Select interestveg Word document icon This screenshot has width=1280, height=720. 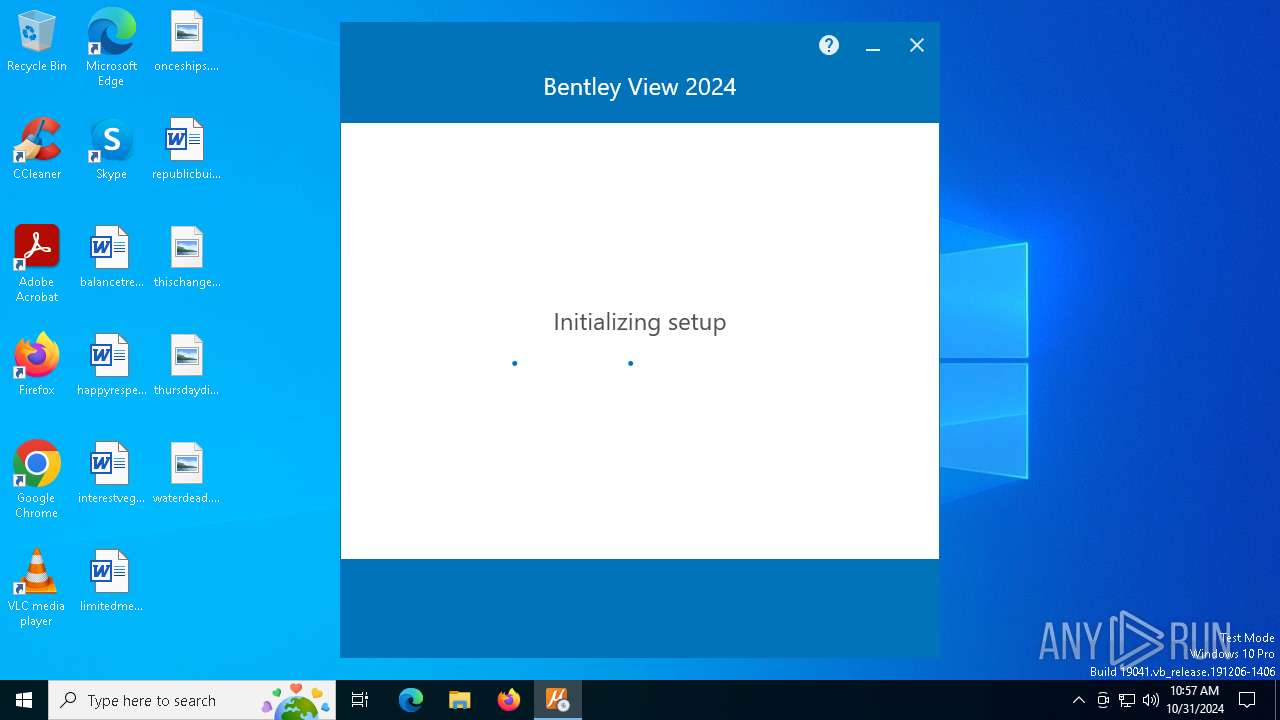click(x=111, y=474)
